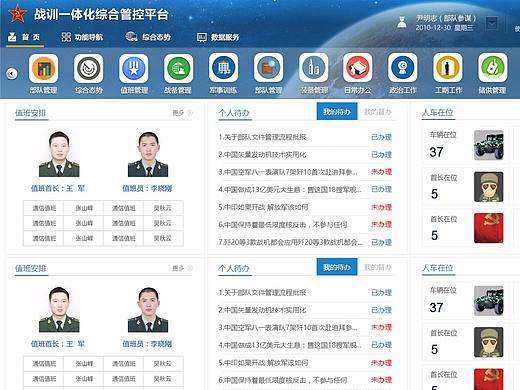Click 未办理 status of item 3 in first panel

[x=381, y=172]
